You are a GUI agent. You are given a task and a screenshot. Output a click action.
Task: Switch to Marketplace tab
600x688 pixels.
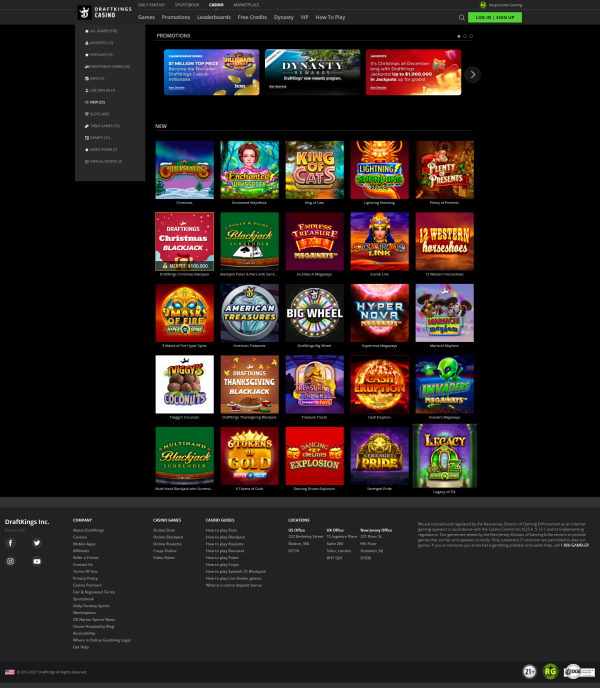click(246, 5)
